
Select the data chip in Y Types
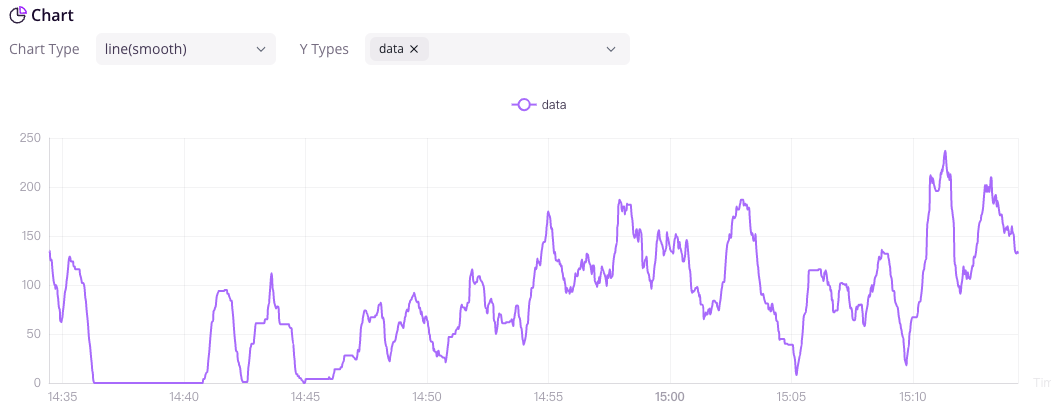point(391,49)
